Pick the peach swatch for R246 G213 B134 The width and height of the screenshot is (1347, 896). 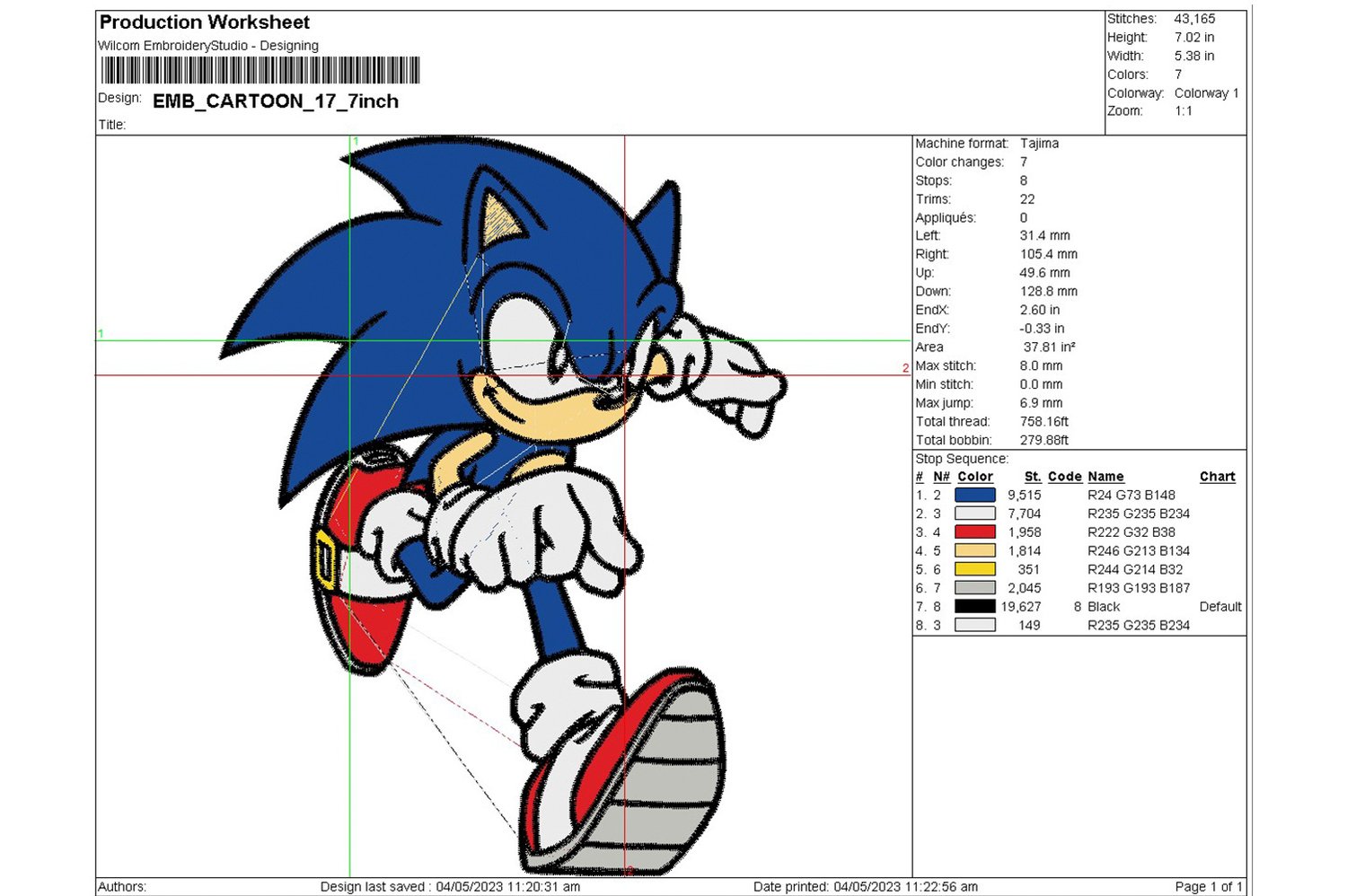coord(974,551)
